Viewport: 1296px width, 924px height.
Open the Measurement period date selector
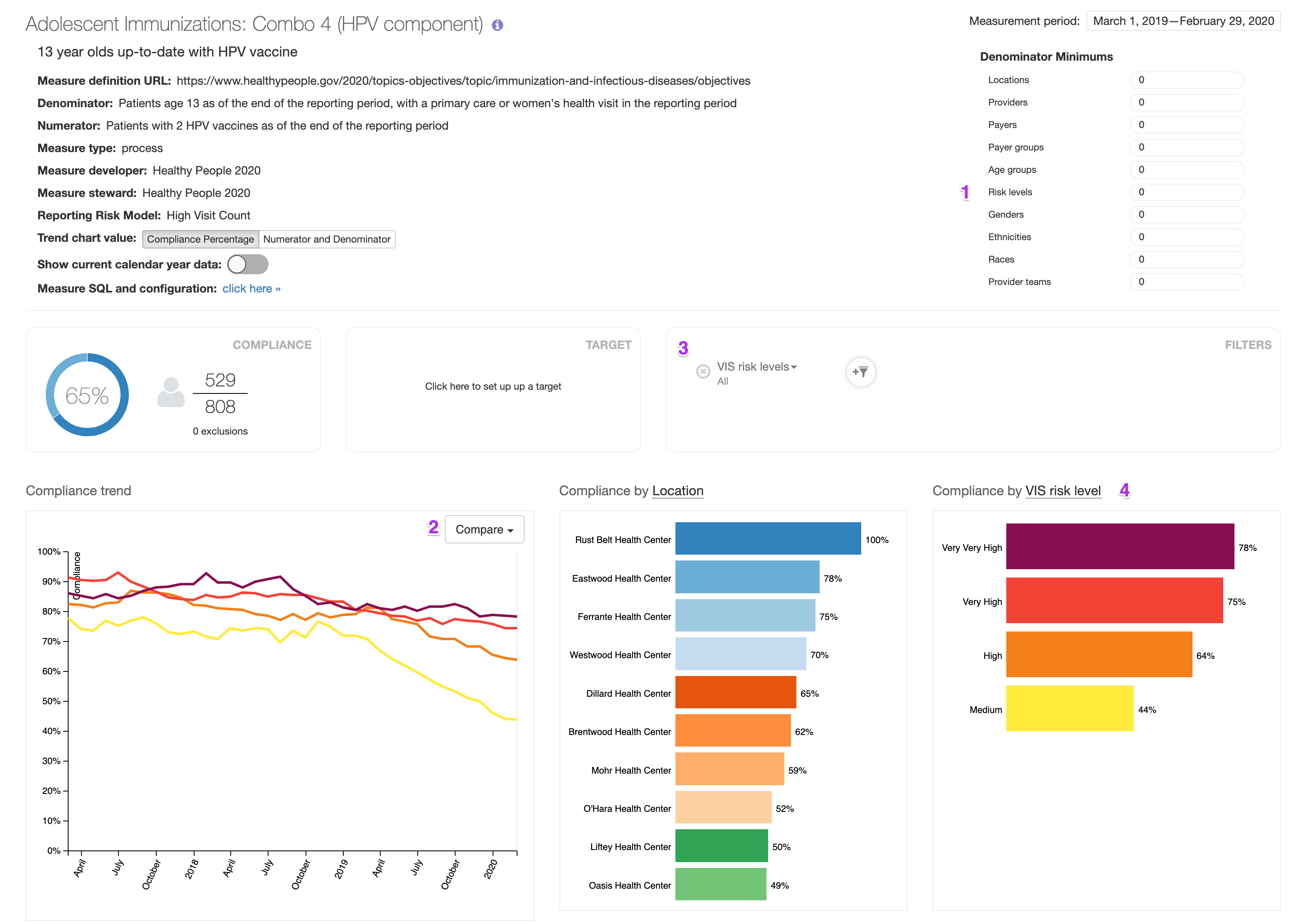pyautogui.click(x=1183, y=21)
